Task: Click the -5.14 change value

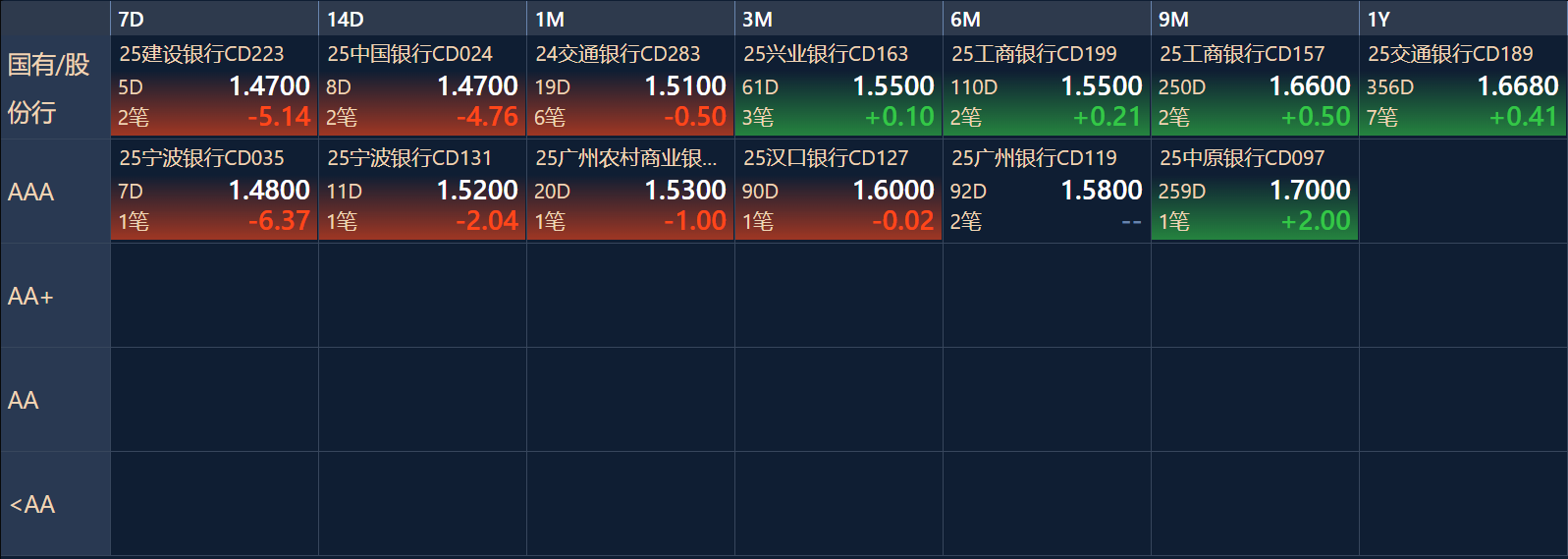Action: tap(279, 117)
